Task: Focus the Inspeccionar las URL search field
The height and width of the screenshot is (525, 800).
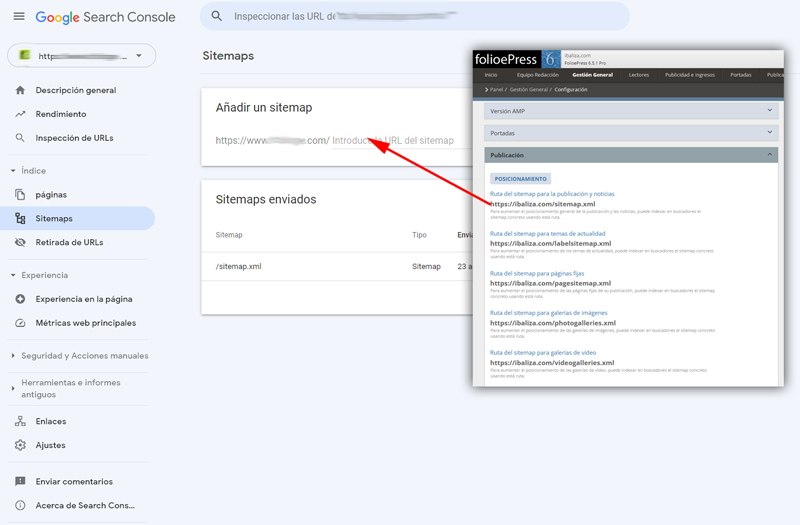Action: [x=414, y=16]
